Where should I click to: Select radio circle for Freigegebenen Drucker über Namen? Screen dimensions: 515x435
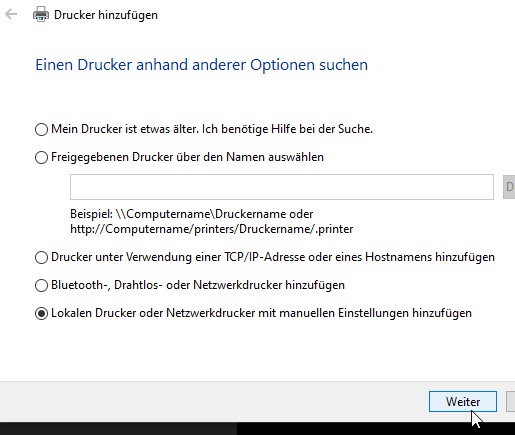coord(41,157)
